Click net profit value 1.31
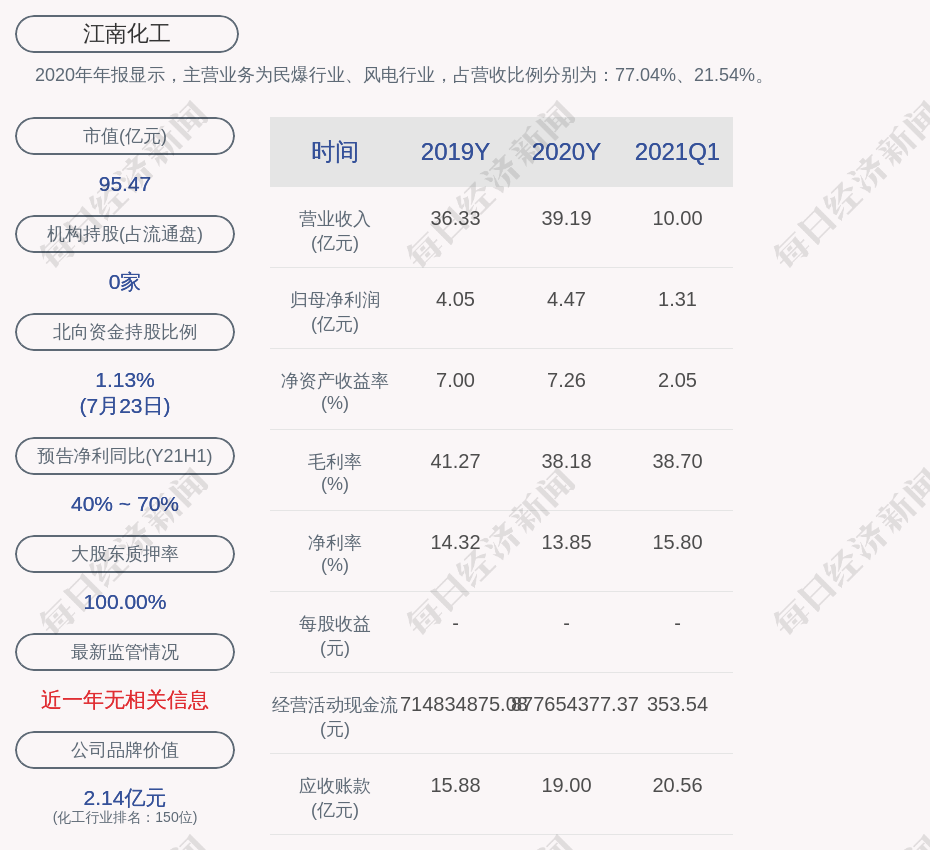 (677, 300)
